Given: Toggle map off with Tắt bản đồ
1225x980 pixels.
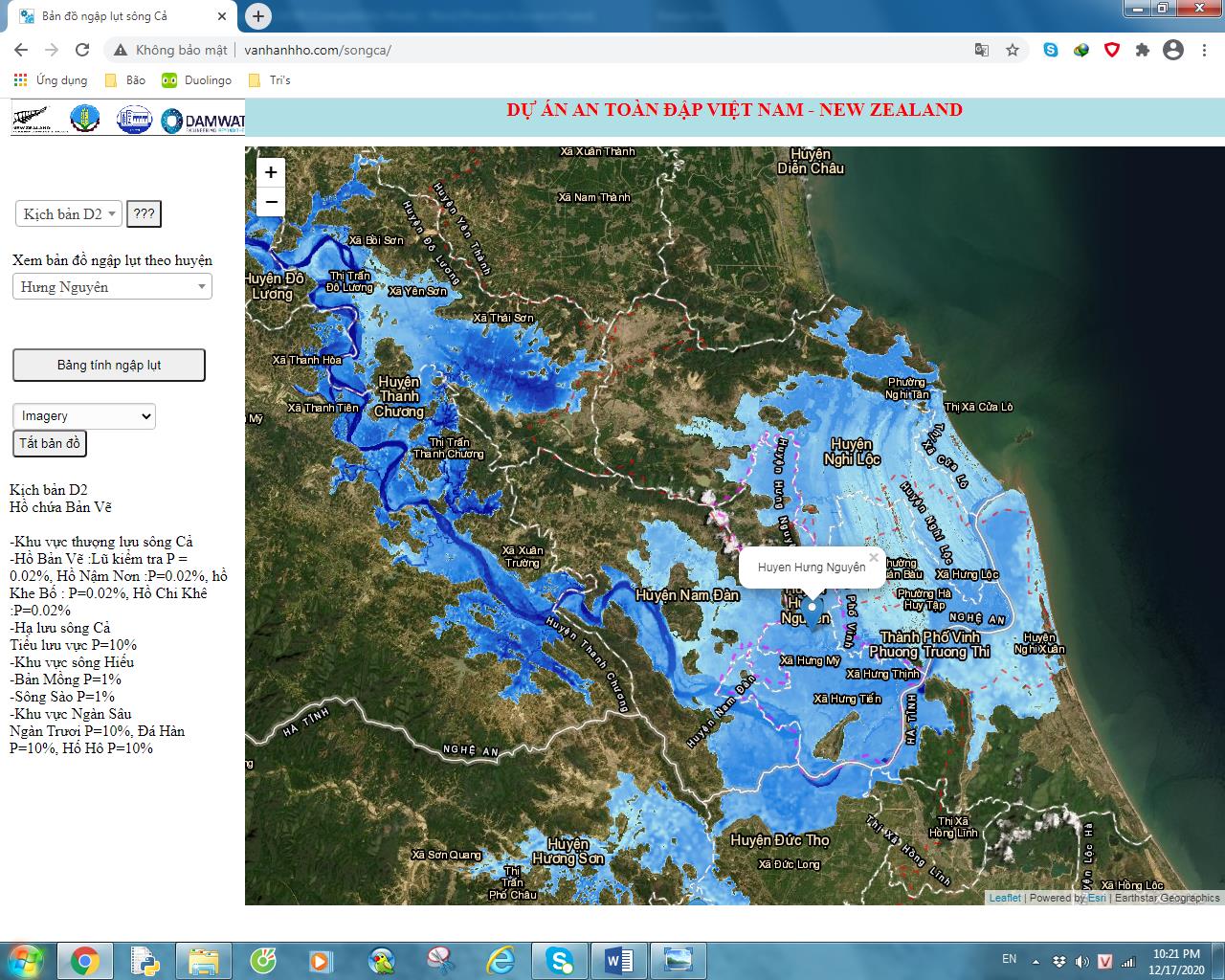Looking at the screenshot, I should pyautogui.click(x=50, y=443).
